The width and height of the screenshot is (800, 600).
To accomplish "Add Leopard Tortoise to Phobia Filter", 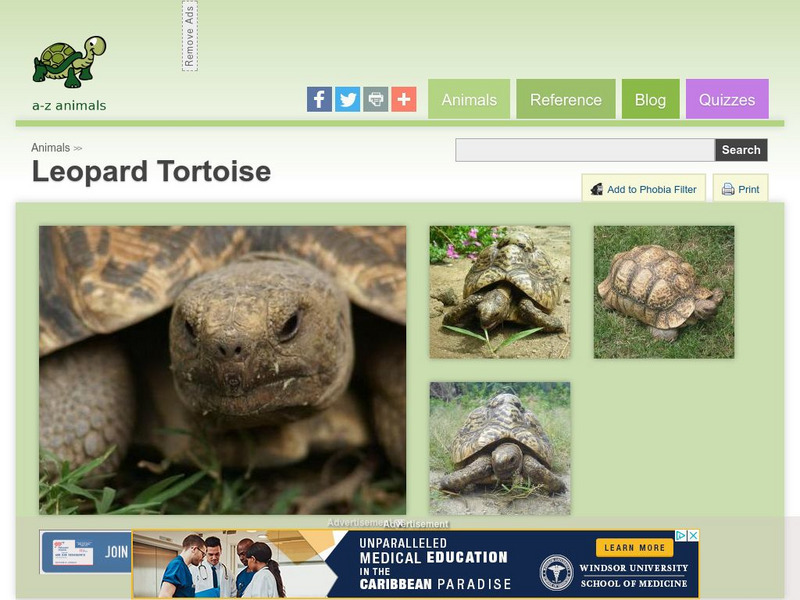I will 645,188.
